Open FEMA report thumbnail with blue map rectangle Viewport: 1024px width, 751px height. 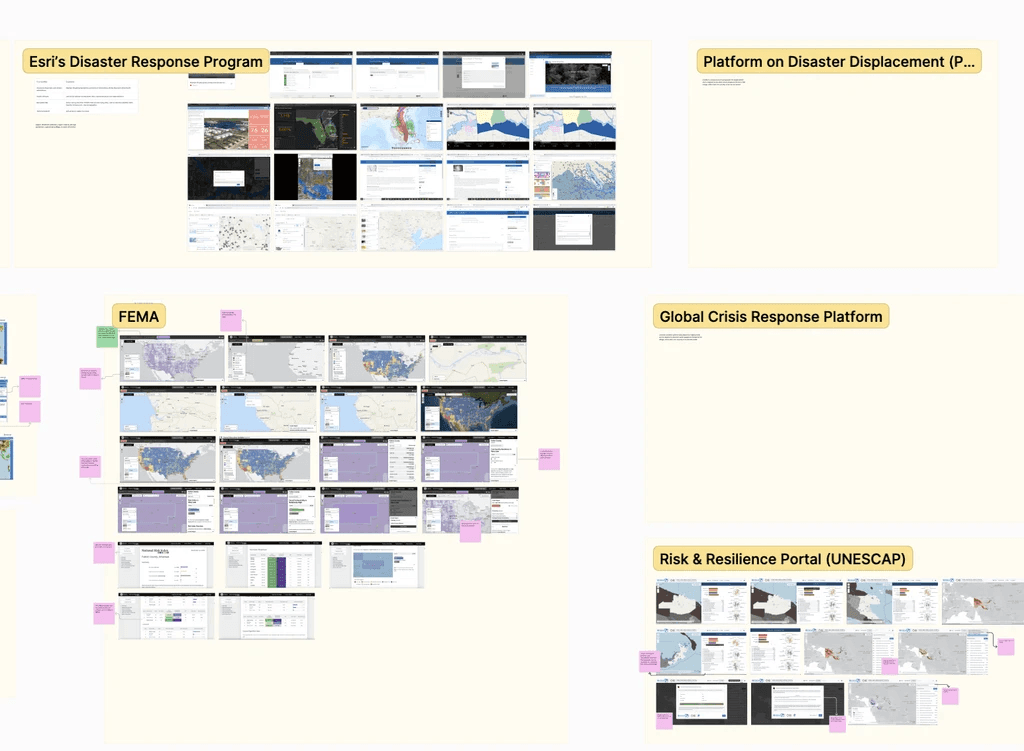[377, 565]
